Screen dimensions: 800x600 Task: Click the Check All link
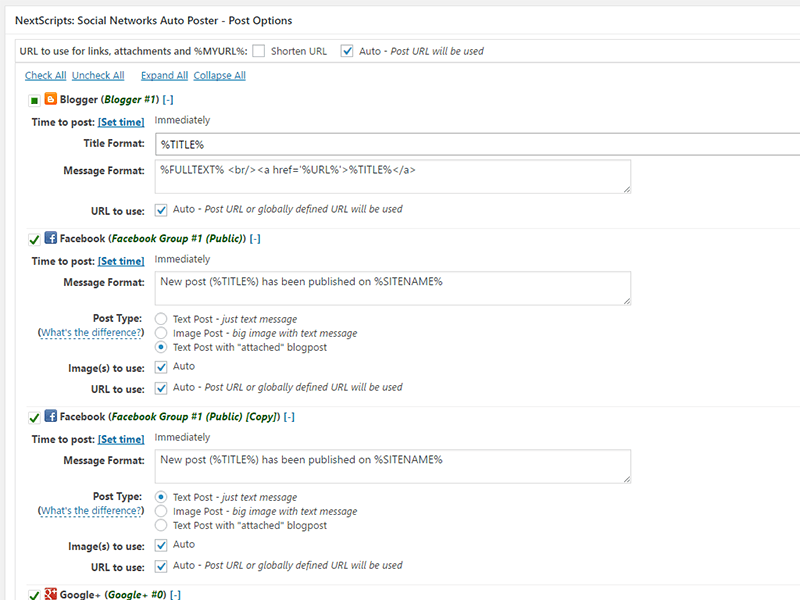(x=45, y=75)
